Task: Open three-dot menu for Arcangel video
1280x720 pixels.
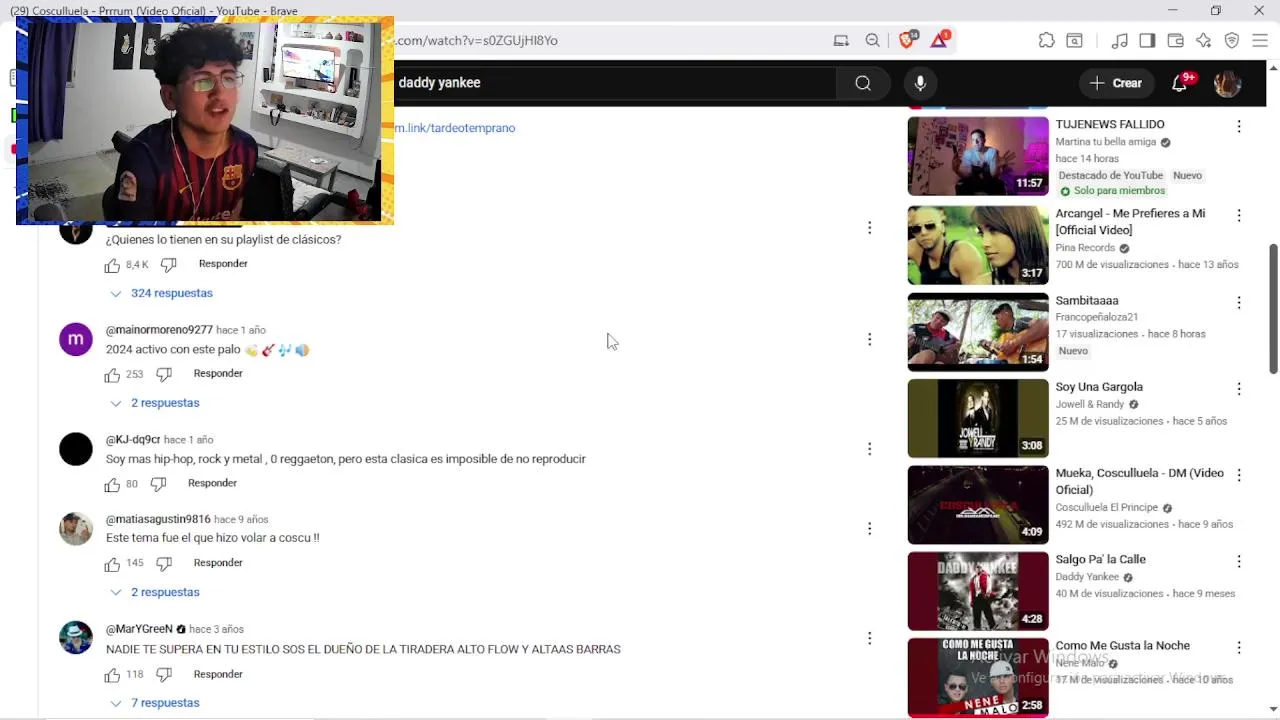Action: tap(1239, 215)
